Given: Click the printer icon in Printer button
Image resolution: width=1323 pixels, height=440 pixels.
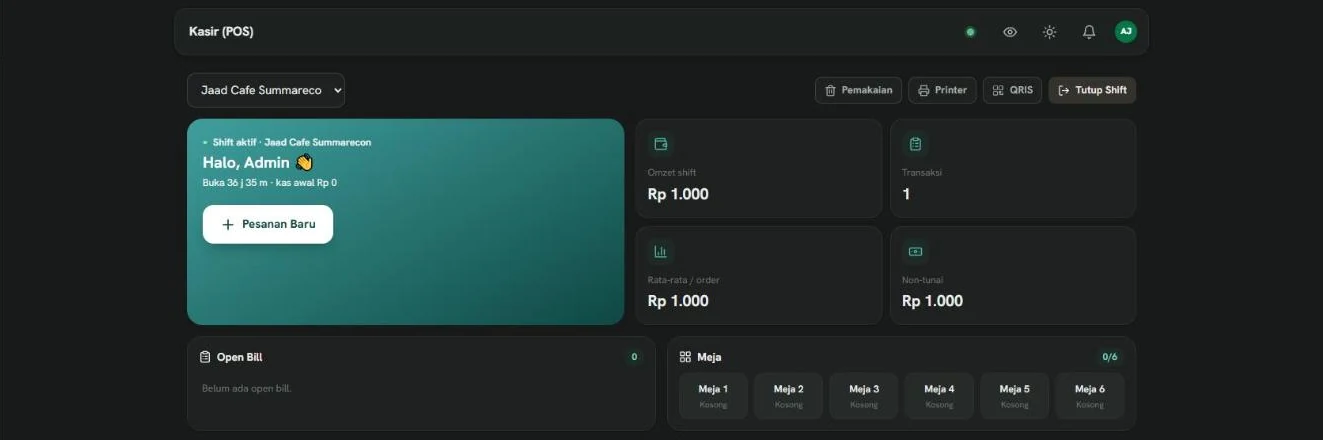Looking at the screenshot, I should [924, 90].
